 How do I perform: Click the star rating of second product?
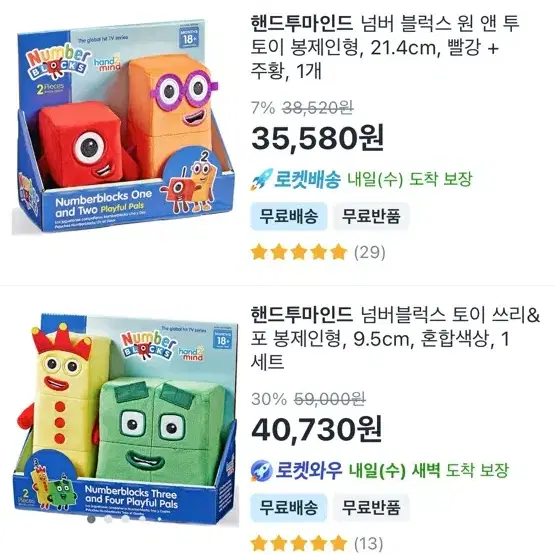299,543
